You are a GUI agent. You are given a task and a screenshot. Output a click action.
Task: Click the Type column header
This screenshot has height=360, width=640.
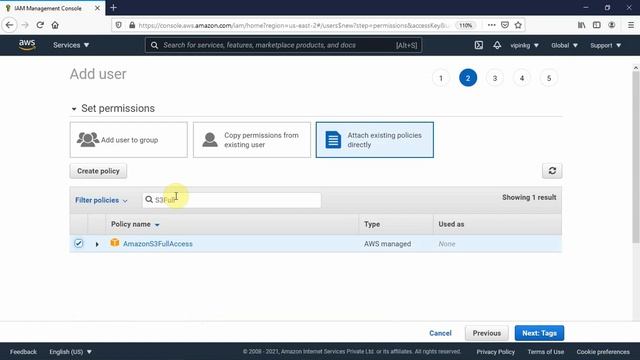coord(372,224)
